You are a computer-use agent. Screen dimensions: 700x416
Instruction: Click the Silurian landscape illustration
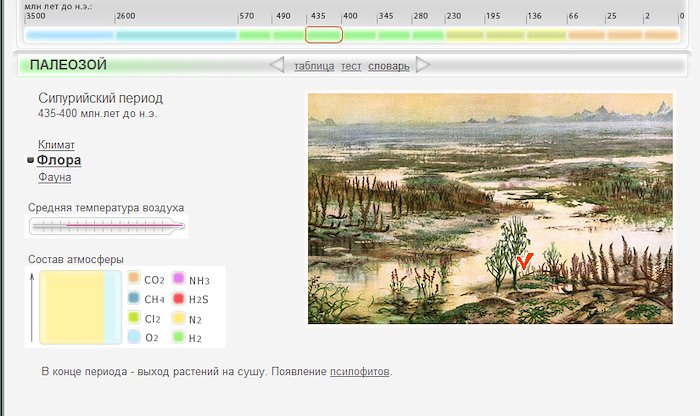point(490,208)
